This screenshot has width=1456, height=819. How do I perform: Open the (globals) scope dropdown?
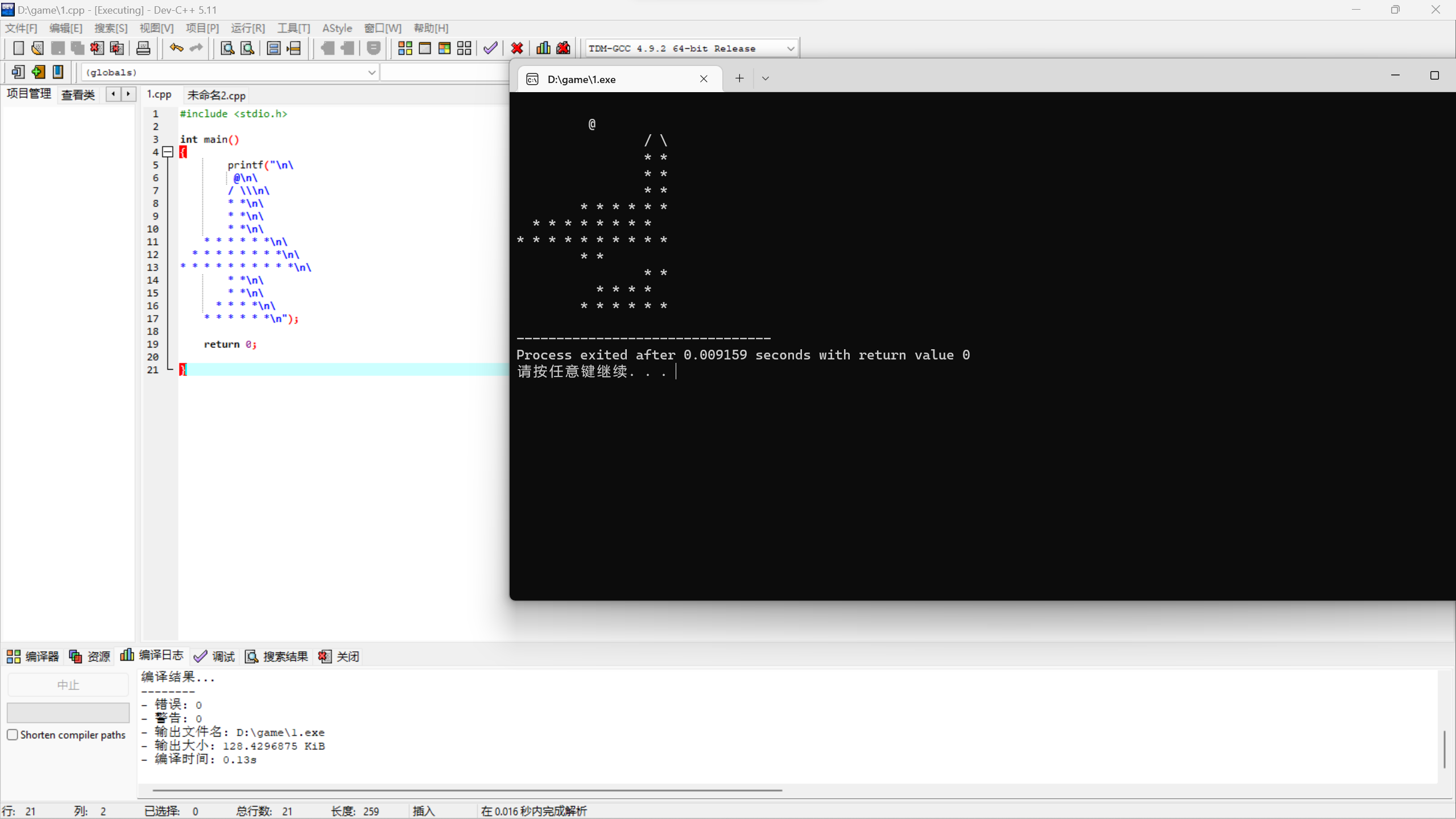[371, 72]
